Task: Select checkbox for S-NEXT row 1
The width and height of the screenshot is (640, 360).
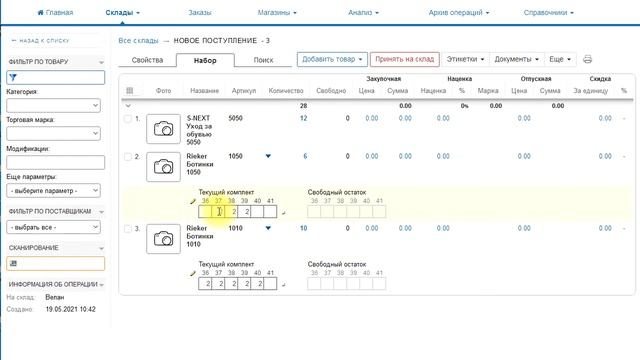Action: tap(128, 119)
